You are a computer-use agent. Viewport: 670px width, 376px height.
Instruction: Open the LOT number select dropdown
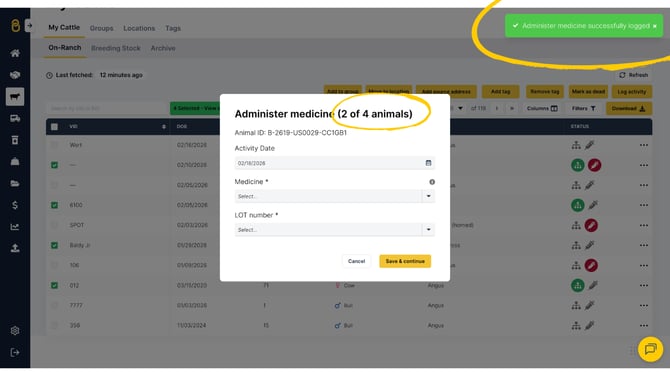pyautogui.click(x=335, y=229)
